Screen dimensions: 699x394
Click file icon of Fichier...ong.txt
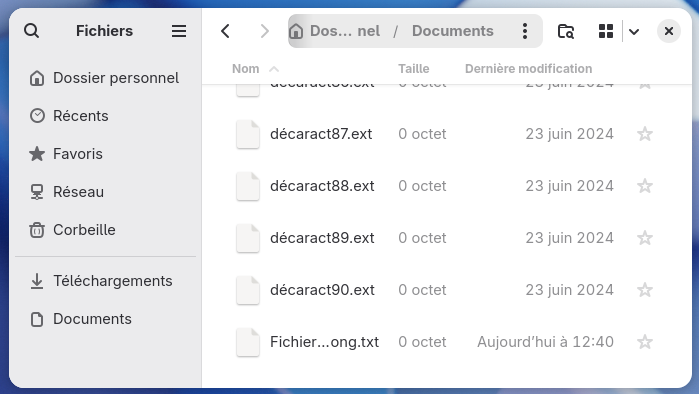point(248,342)
